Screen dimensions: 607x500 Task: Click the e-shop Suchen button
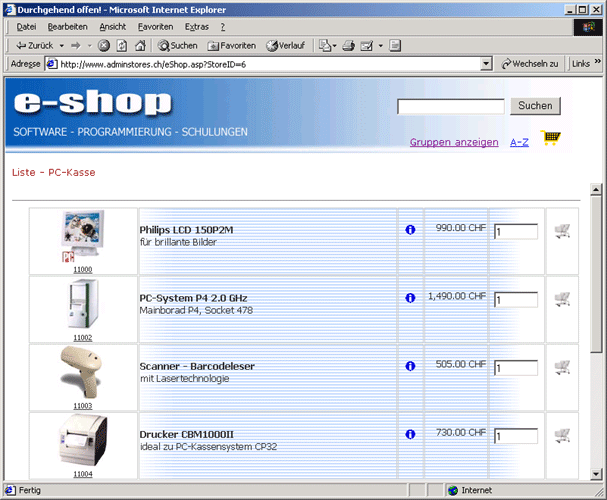pos(535,106)
